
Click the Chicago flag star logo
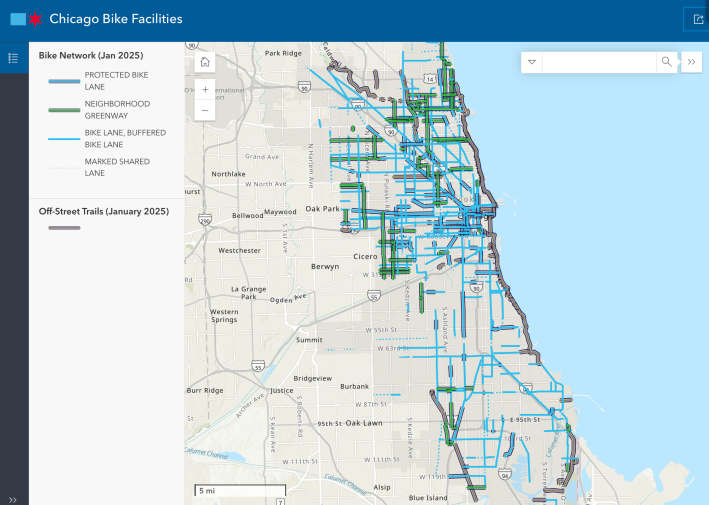[x=35, y=19]
